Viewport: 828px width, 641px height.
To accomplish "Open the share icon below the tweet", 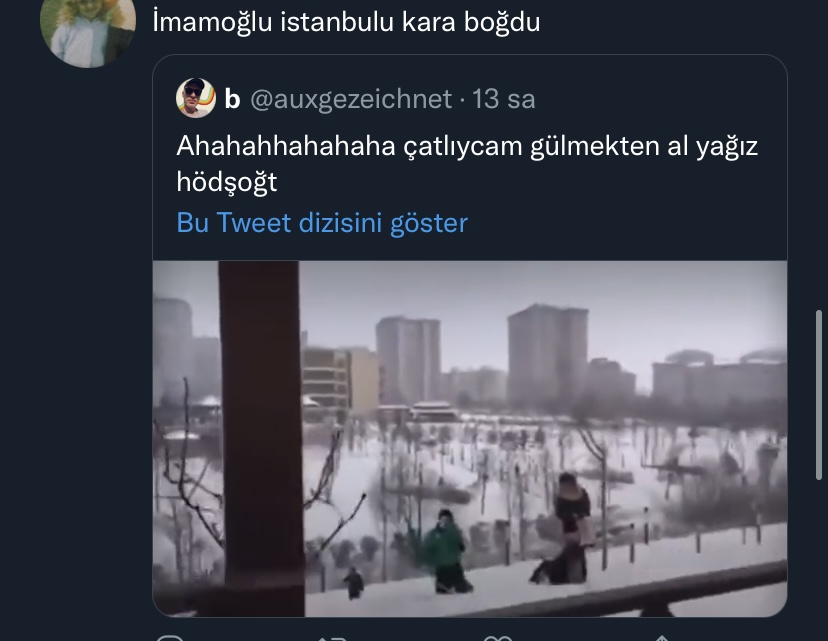I will [662, 638].
